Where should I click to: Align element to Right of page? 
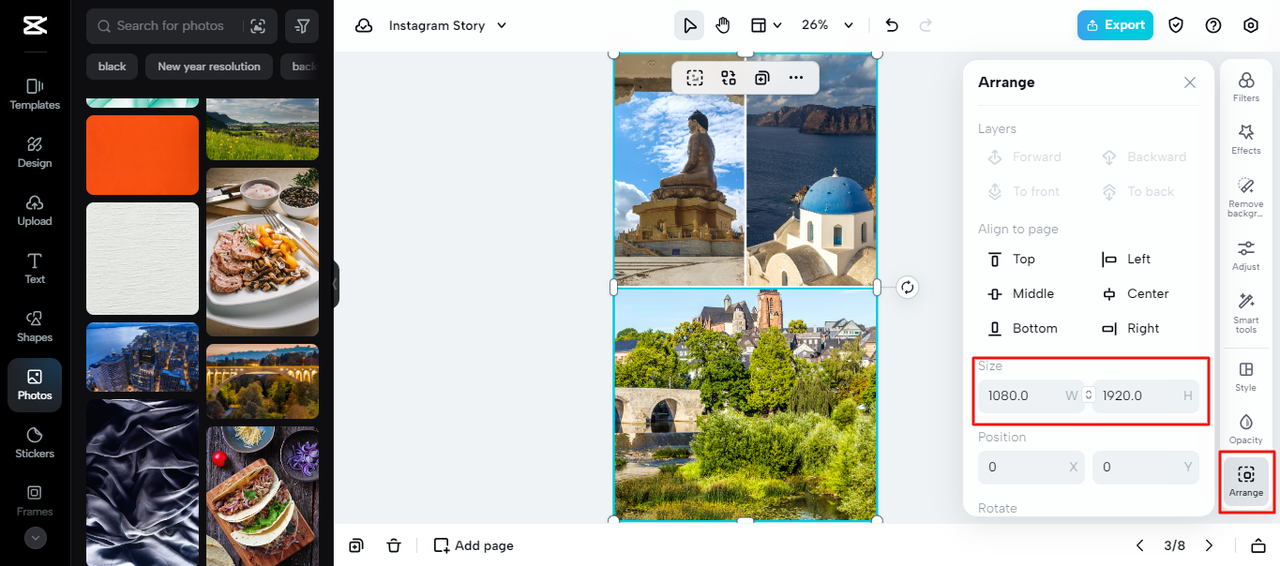point(1131,328)
